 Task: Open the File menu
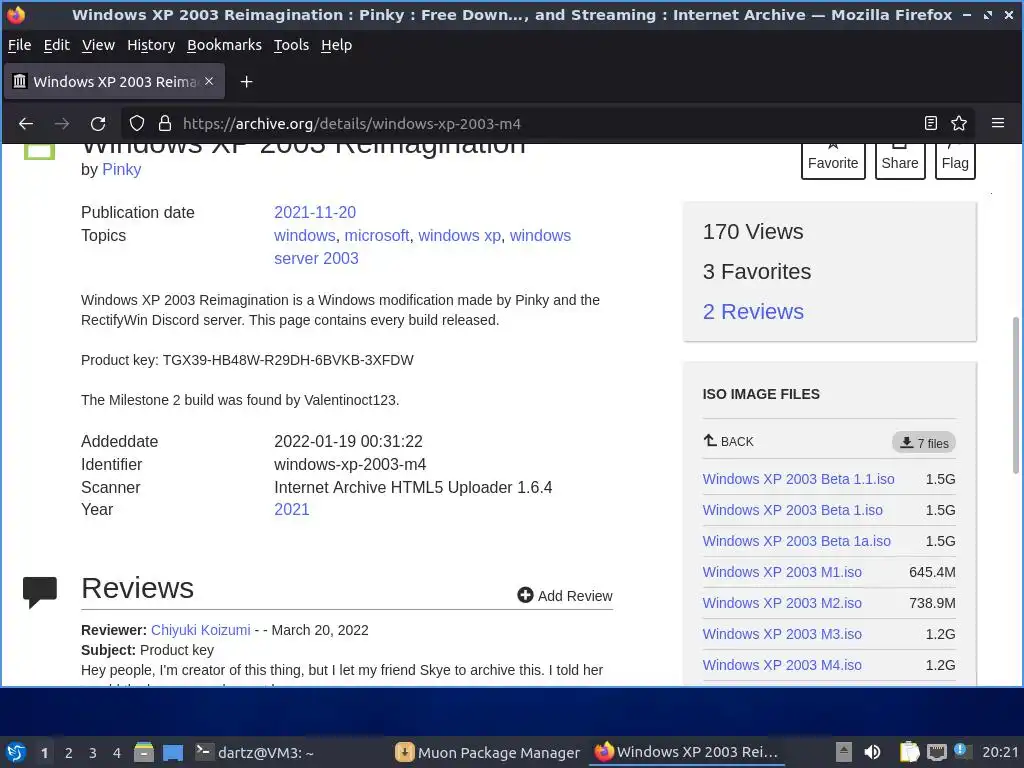tap(20, 45)
